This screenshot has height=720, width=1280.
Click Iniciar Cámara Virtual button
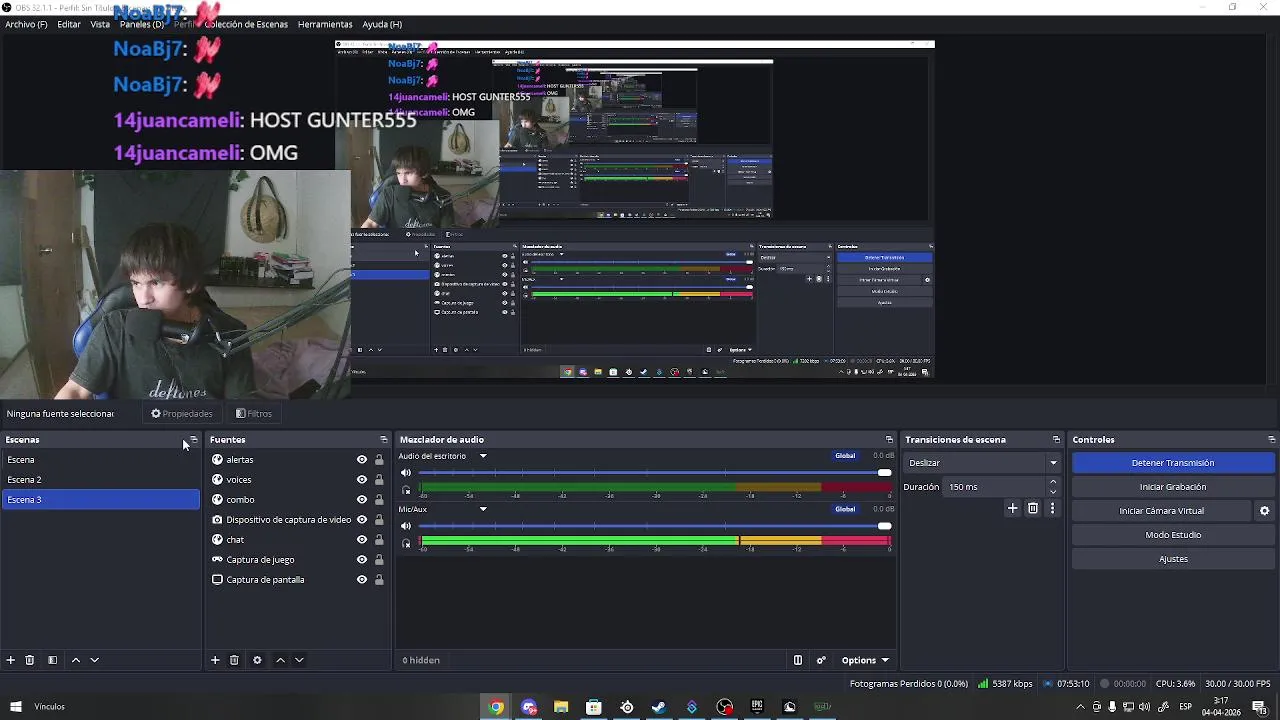[x=1161, y=511]
